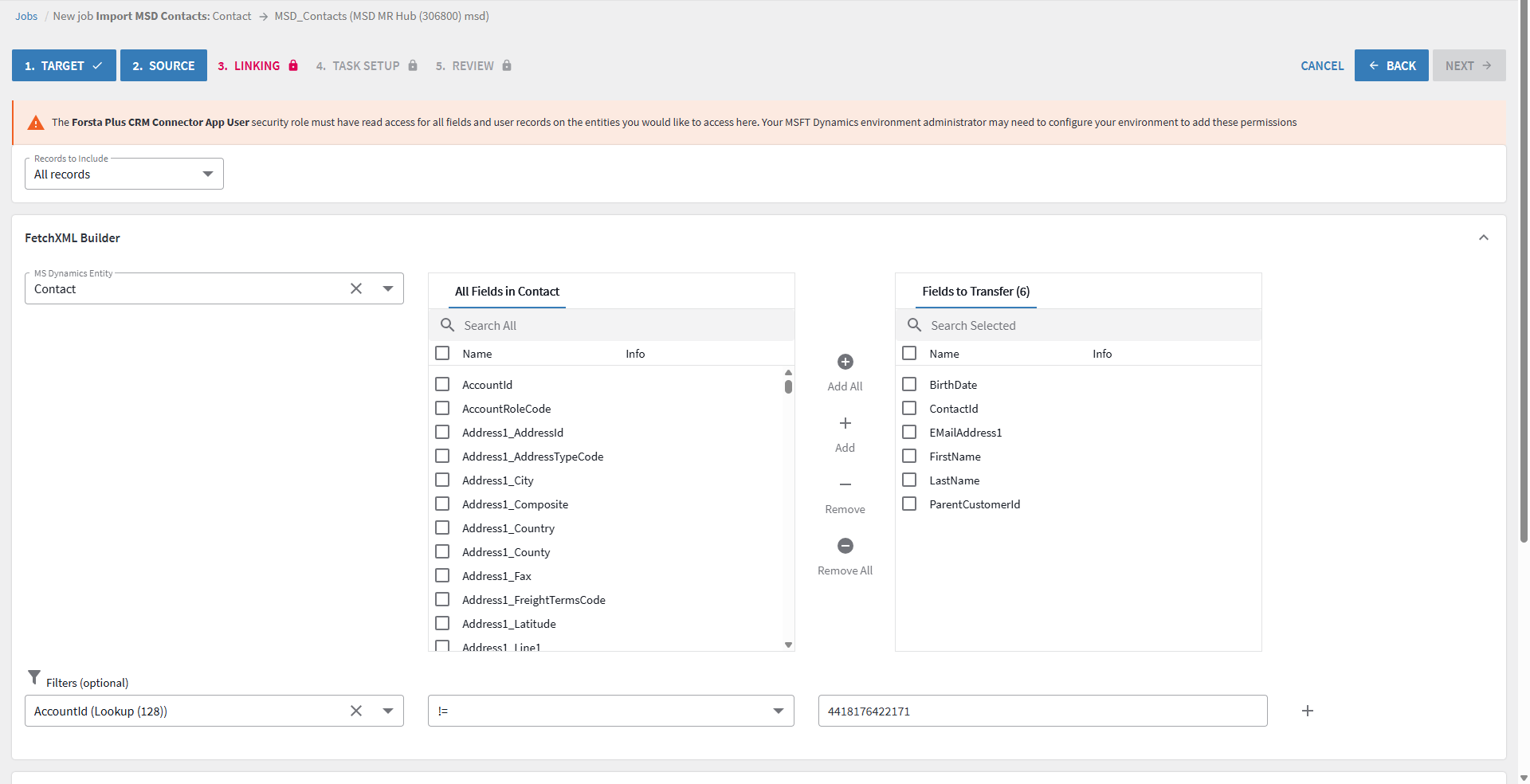Viewport: 1530px width, 784px height.
Task: Select the 3. Linking step
Action: [257, 65]
